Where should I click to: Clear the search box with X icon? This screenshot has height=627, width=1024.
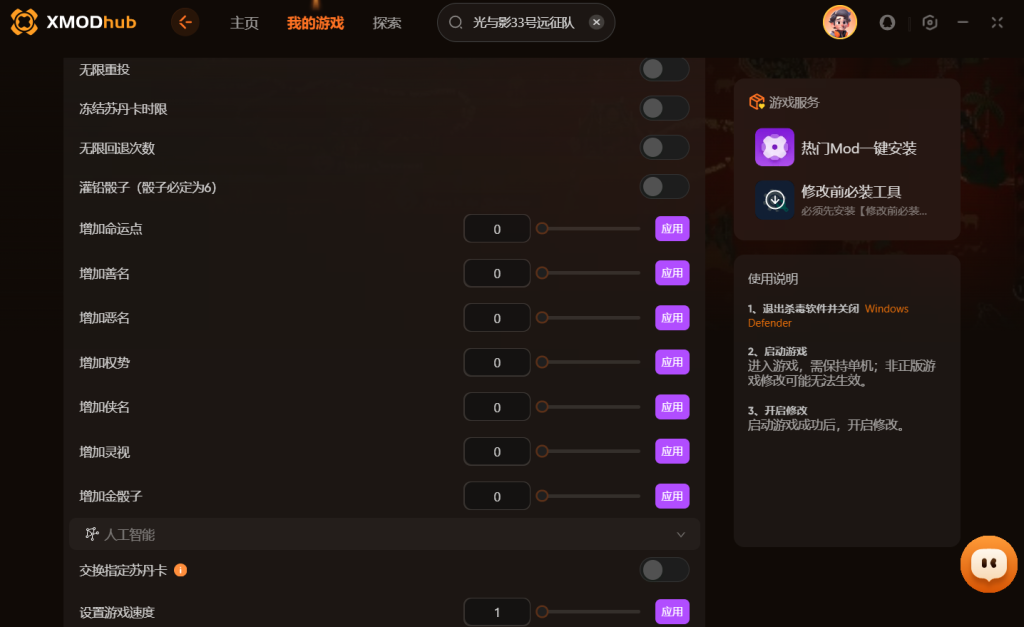pos(596,22)
